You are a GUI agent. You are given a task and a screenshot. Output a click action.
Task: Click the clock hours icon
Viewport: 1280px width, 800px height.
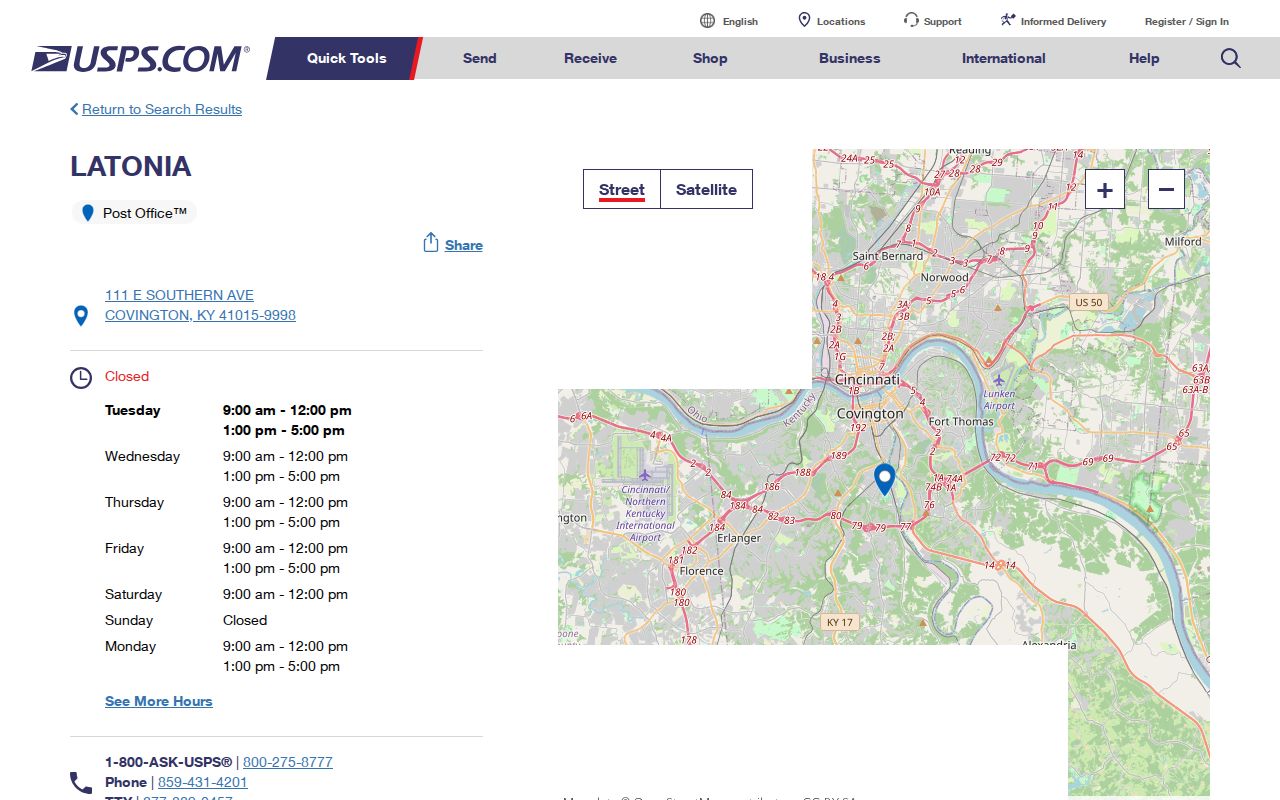point(81,378)
